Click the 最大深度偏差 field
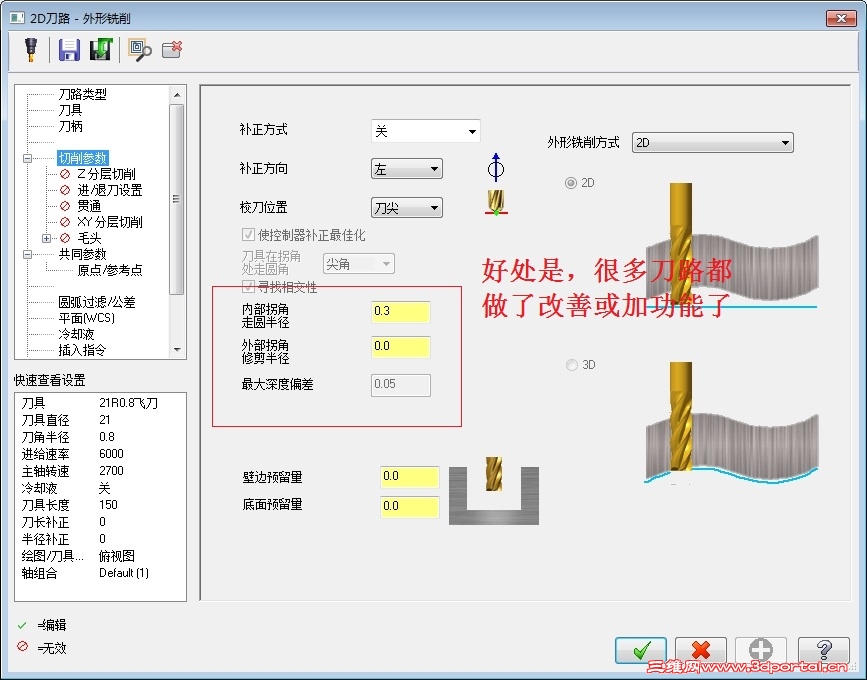This screenshot has width=867, height=680. point(400,385)
